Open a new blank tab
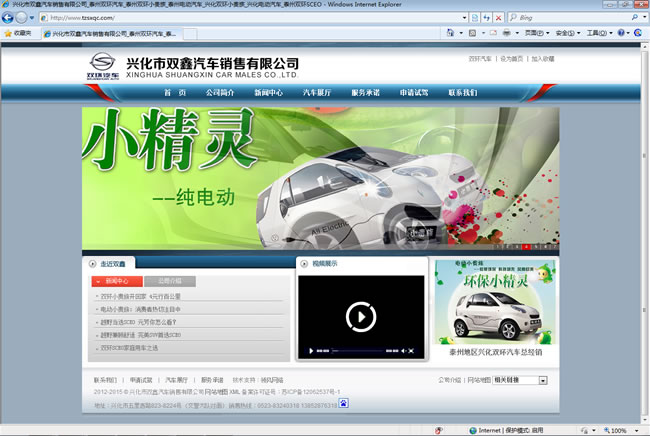The width and height of the screenshot is (650, 436). (x=190, y=34)
